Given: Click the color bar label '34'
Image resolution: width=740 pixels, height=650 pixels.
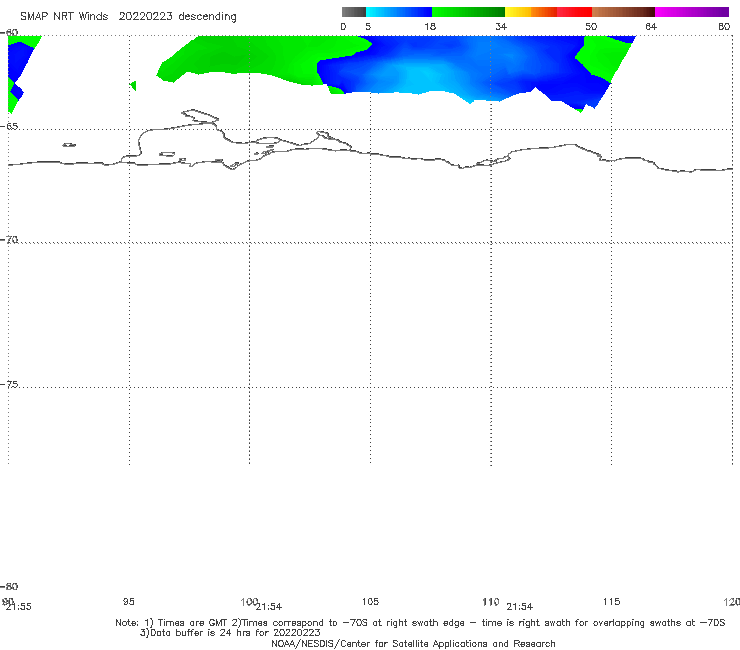Looking at the screenshot, I should point(501,27).
